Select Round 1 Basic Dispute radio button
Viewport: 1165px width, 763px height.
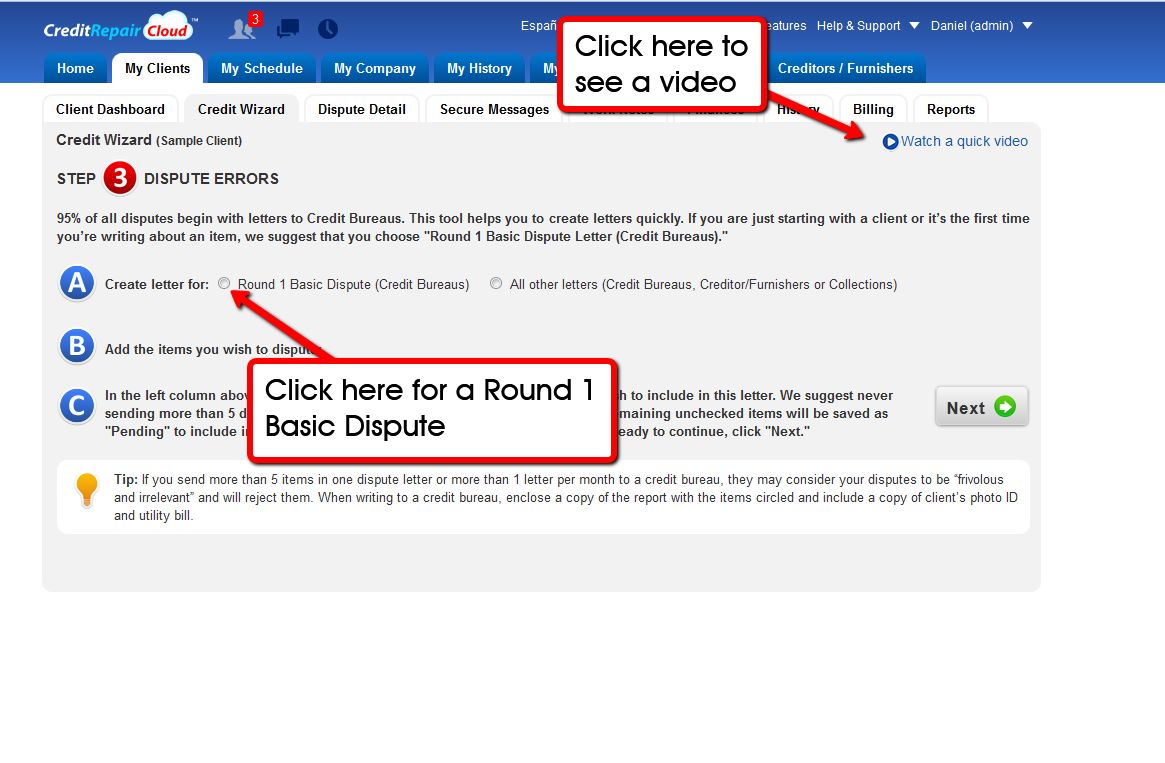coord(224,283)
